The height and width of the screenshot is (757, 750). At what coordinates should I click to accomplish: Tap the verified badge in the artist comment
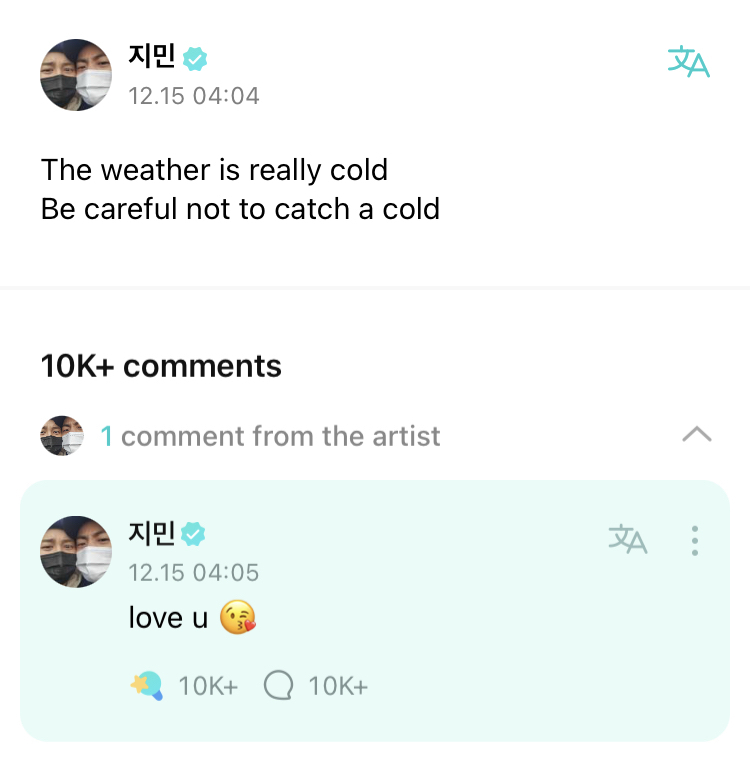(x=195, y=535)
